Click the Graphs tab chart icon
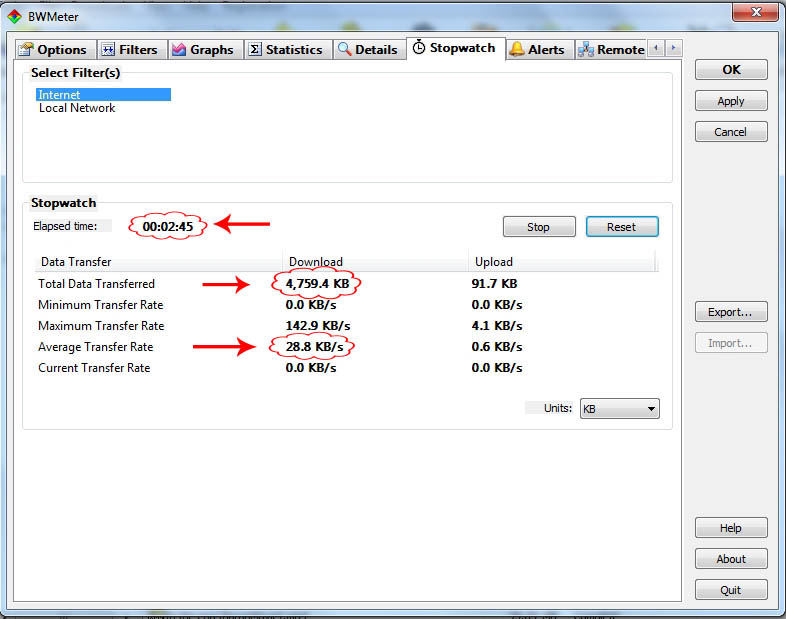This screenshot has height=619, width=786. coord(178,49)
